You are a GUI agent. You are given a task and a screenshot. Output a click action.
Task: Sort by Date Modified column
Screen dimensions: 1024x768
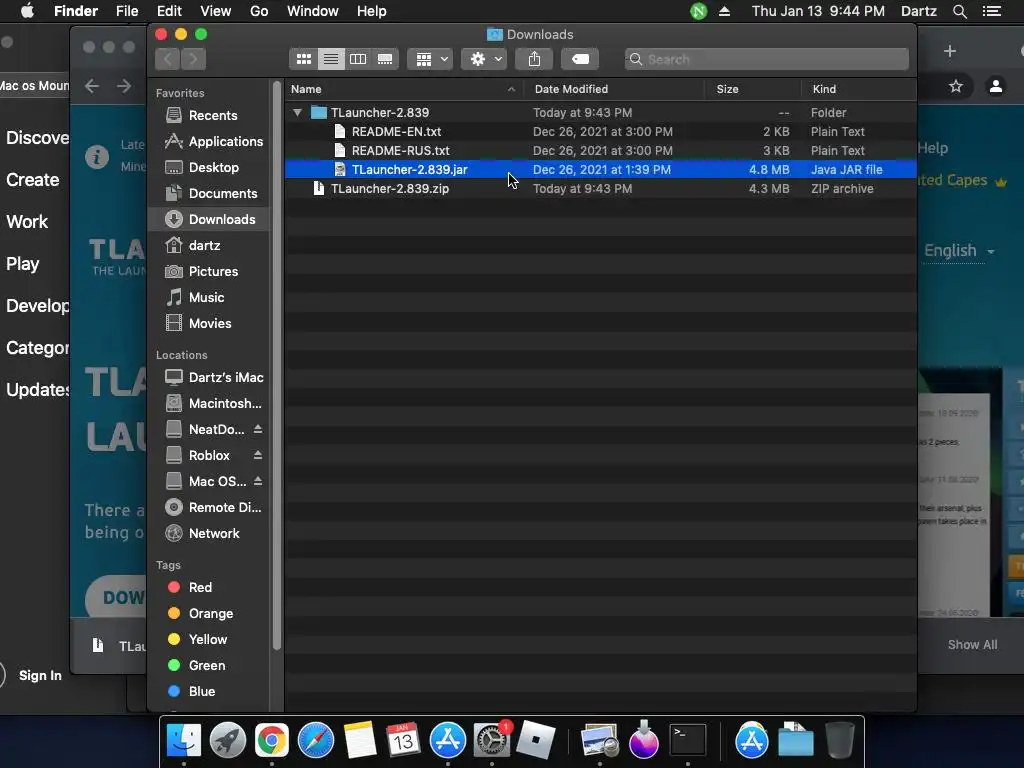click(x=614, y=89)
